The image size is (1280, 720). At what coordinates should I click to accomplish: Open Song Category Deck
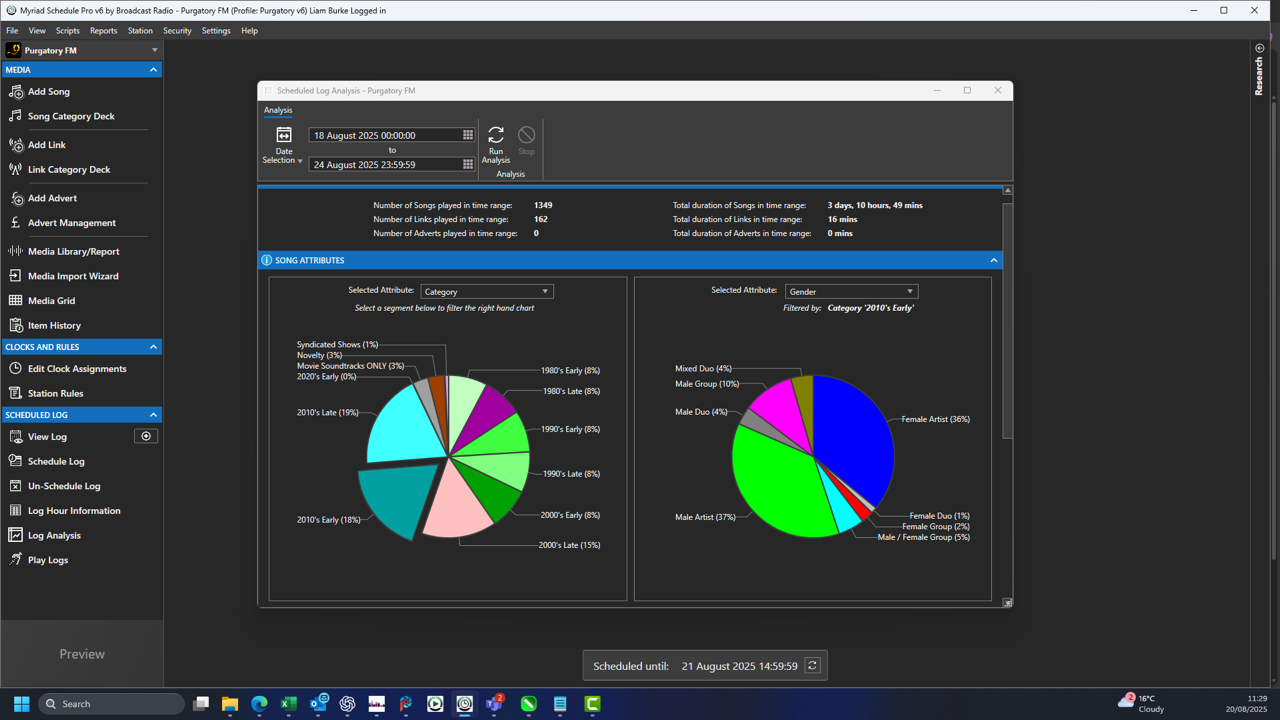point(70,116)
